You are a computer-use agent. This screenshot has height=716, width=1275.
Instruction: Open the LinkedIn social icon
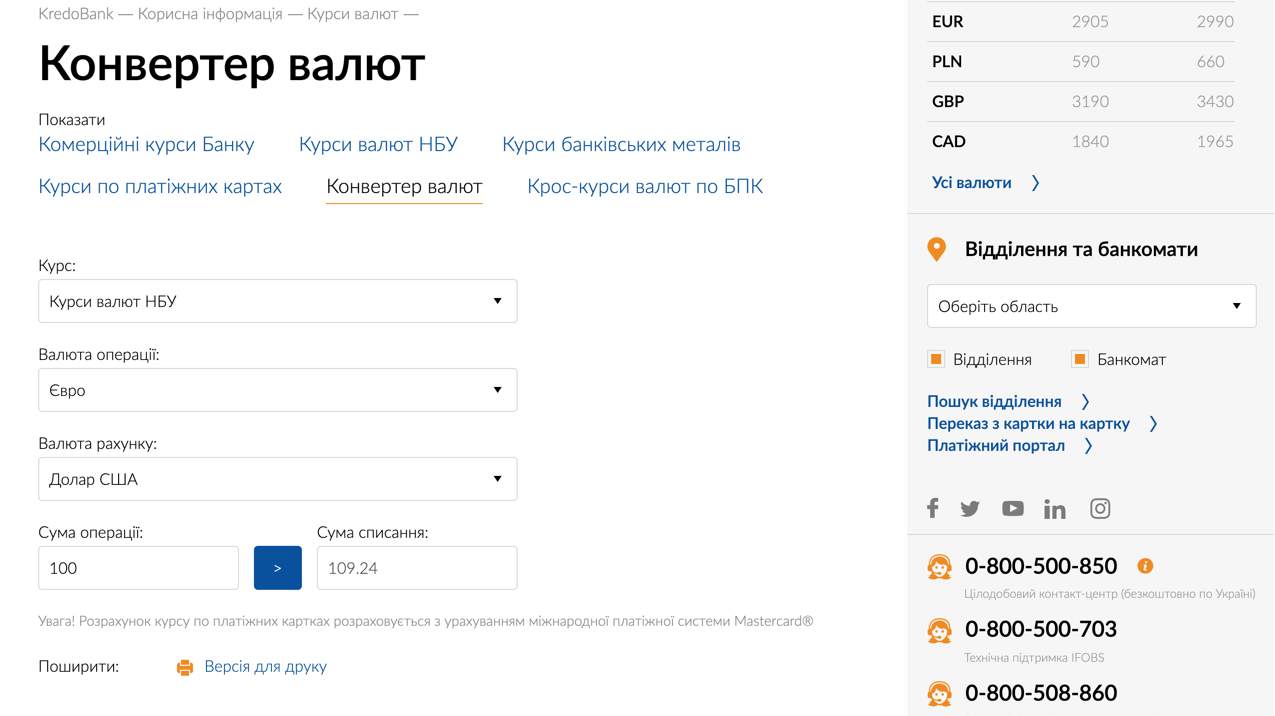pyautogui.click(x=1055, y=509)
